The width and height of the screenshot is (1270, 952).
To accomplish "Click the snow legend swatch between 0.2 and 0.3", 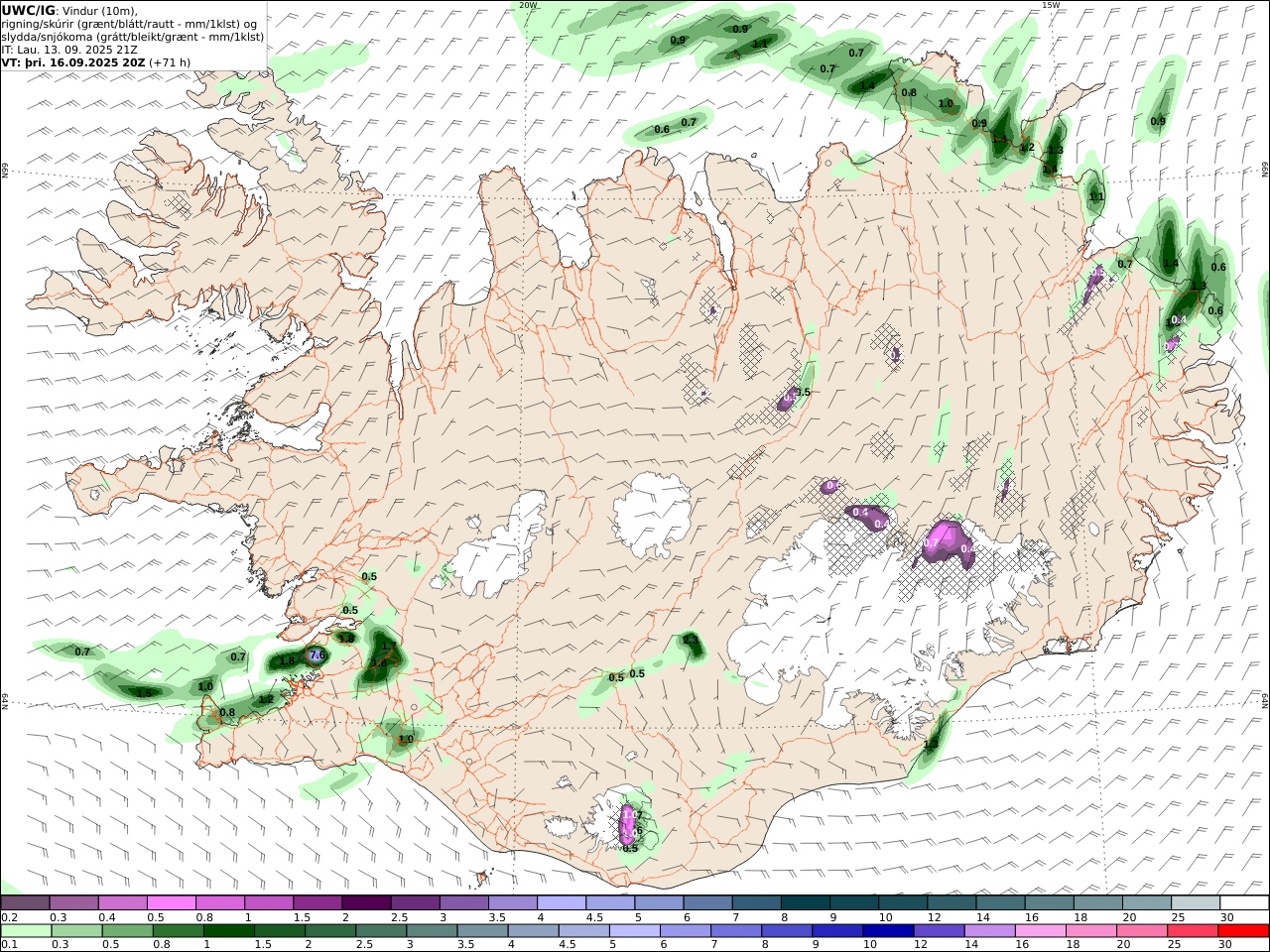I will pyautogui.click(x=26, y=902).
